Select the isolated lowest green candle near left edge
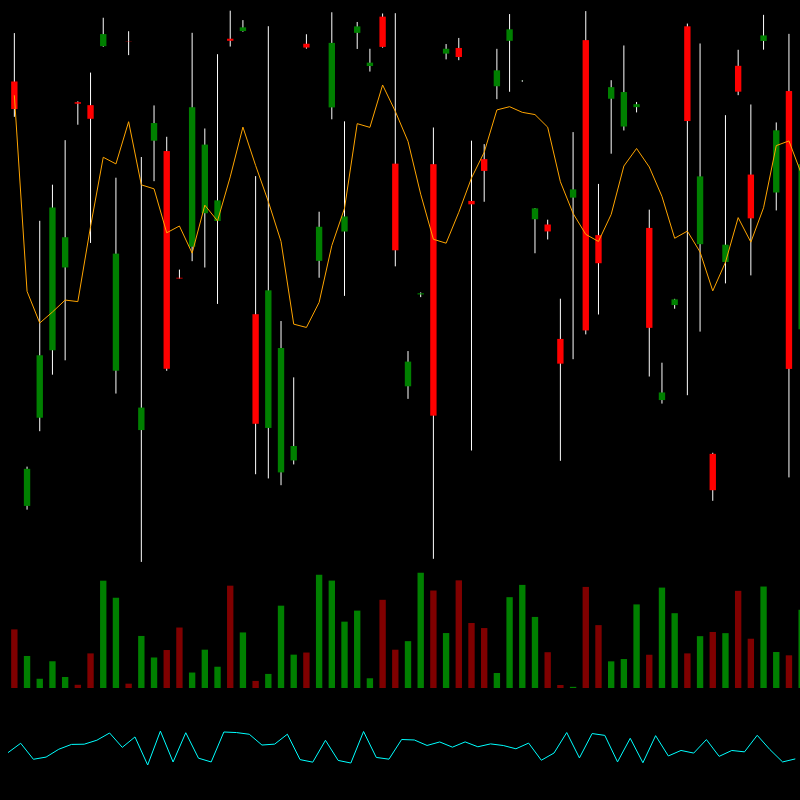Image resolution: width=800 pixels, height=800 pixels. [27, 487]
